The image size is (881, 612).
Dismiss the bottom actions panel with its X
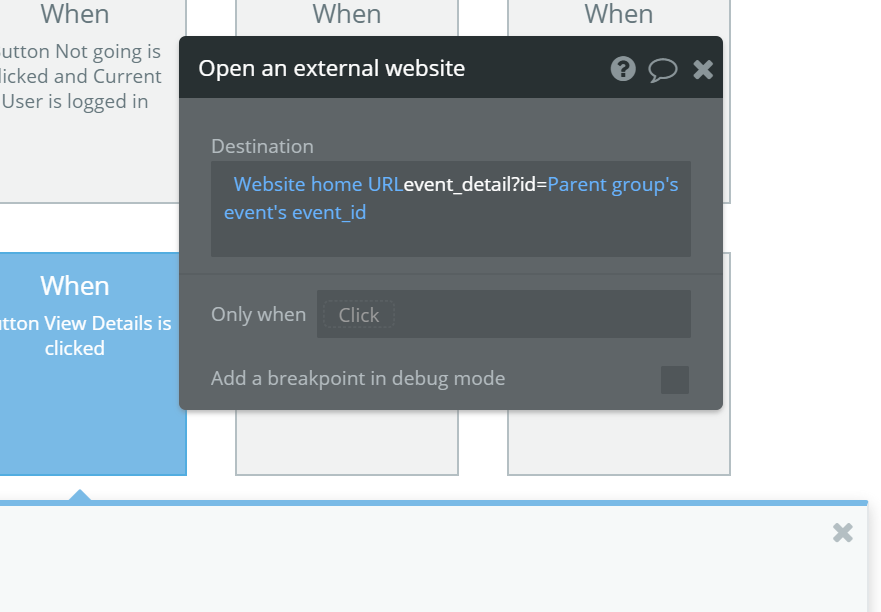843,532
